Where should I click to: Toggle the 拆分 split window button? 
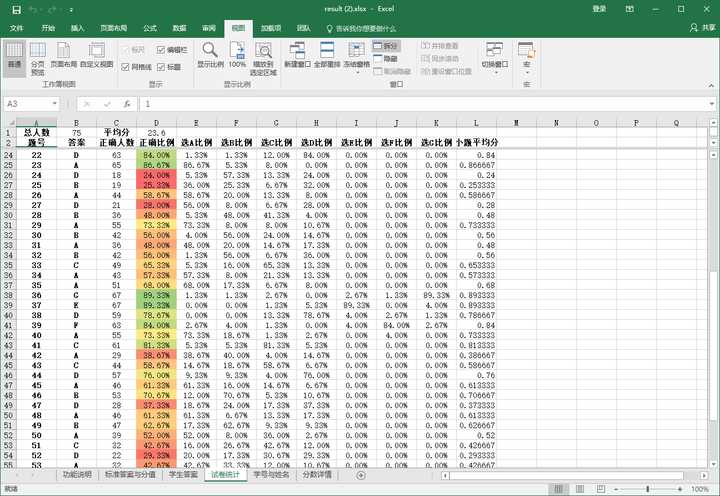click(386, 46)
